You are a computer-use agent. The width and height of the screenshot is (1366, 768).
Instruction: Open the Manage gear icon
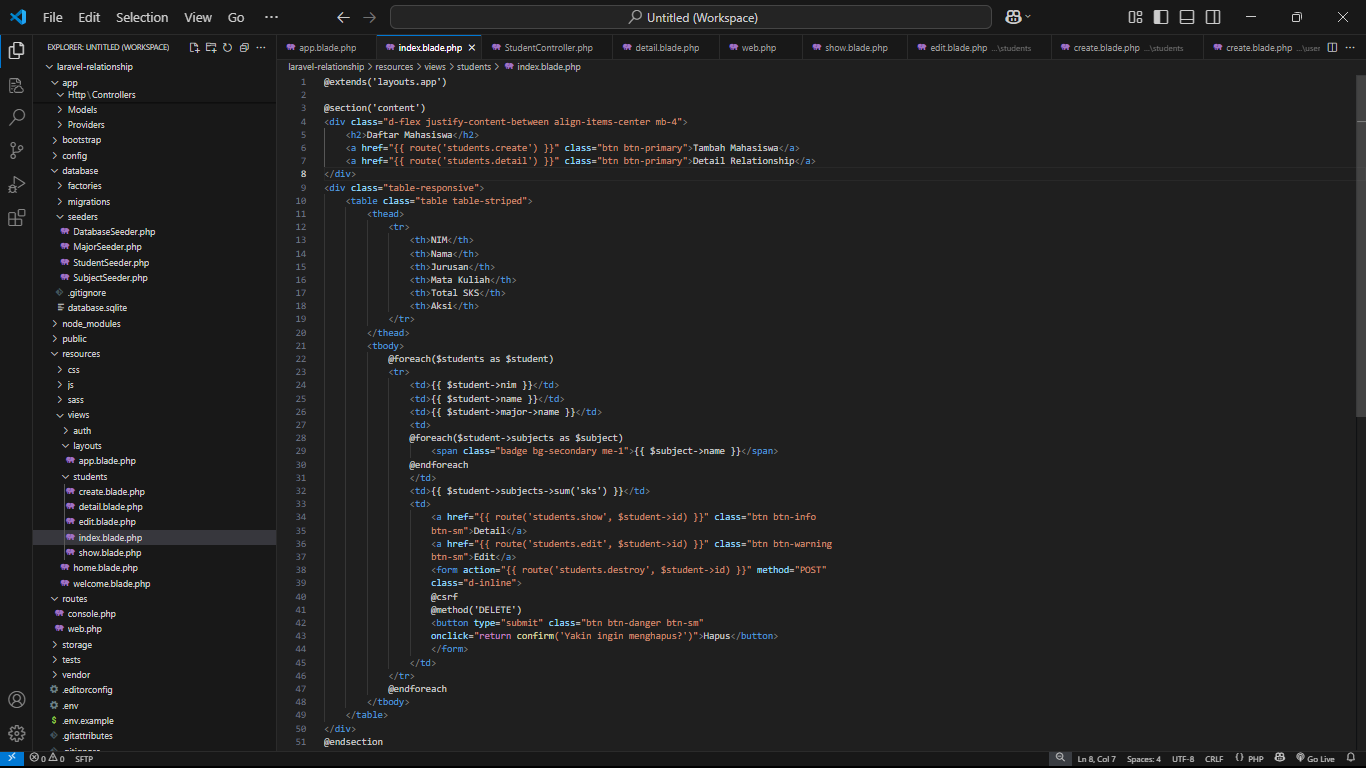coord(16,733)
